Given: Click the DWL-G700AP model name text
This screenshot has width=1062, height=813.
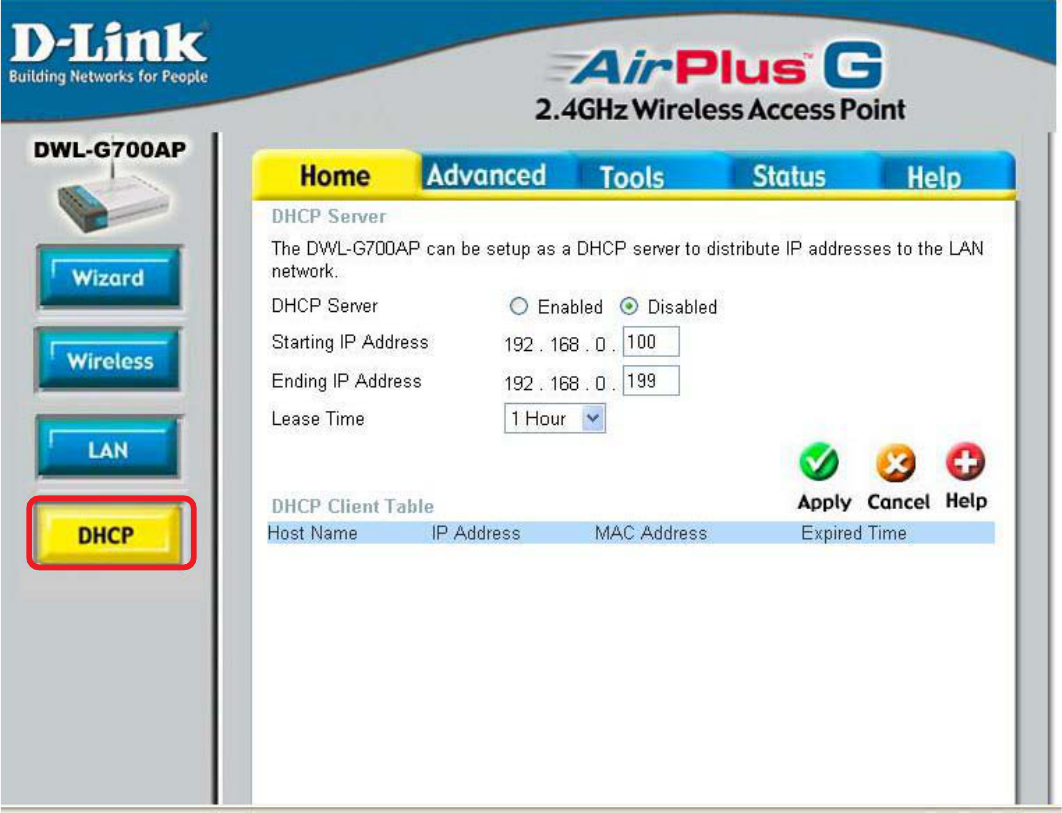Looking at the screenshot, I should (110, 149).
